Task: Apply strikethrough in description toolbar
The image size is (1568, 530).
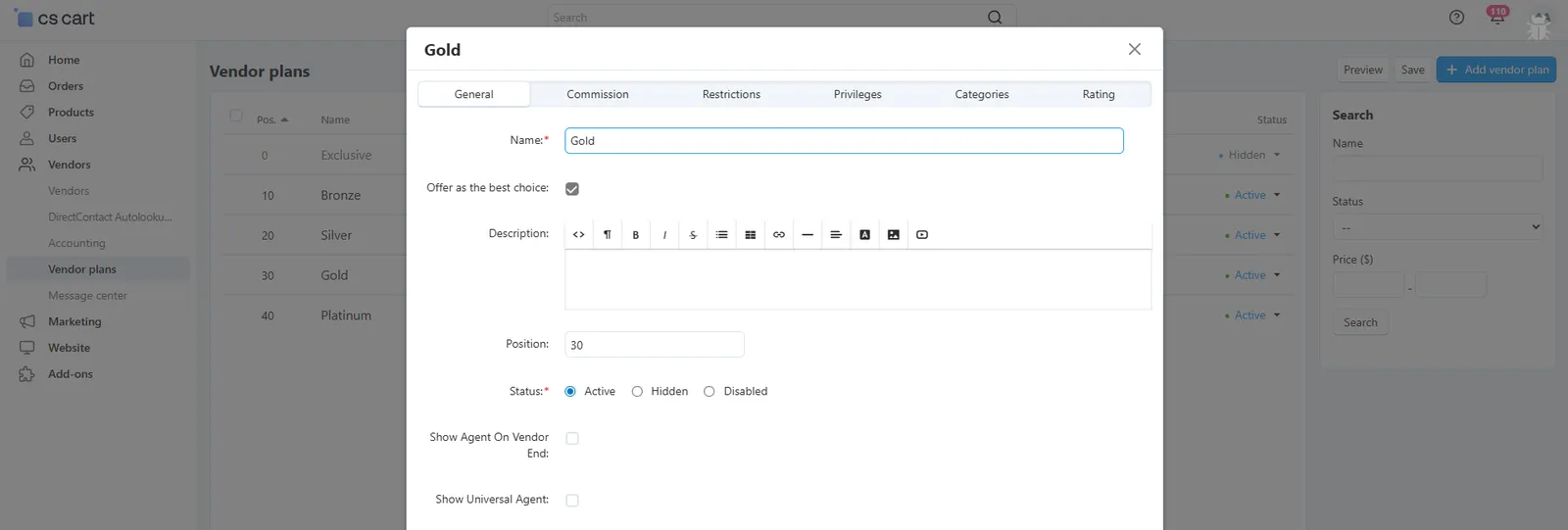Action: coord(693,235)
